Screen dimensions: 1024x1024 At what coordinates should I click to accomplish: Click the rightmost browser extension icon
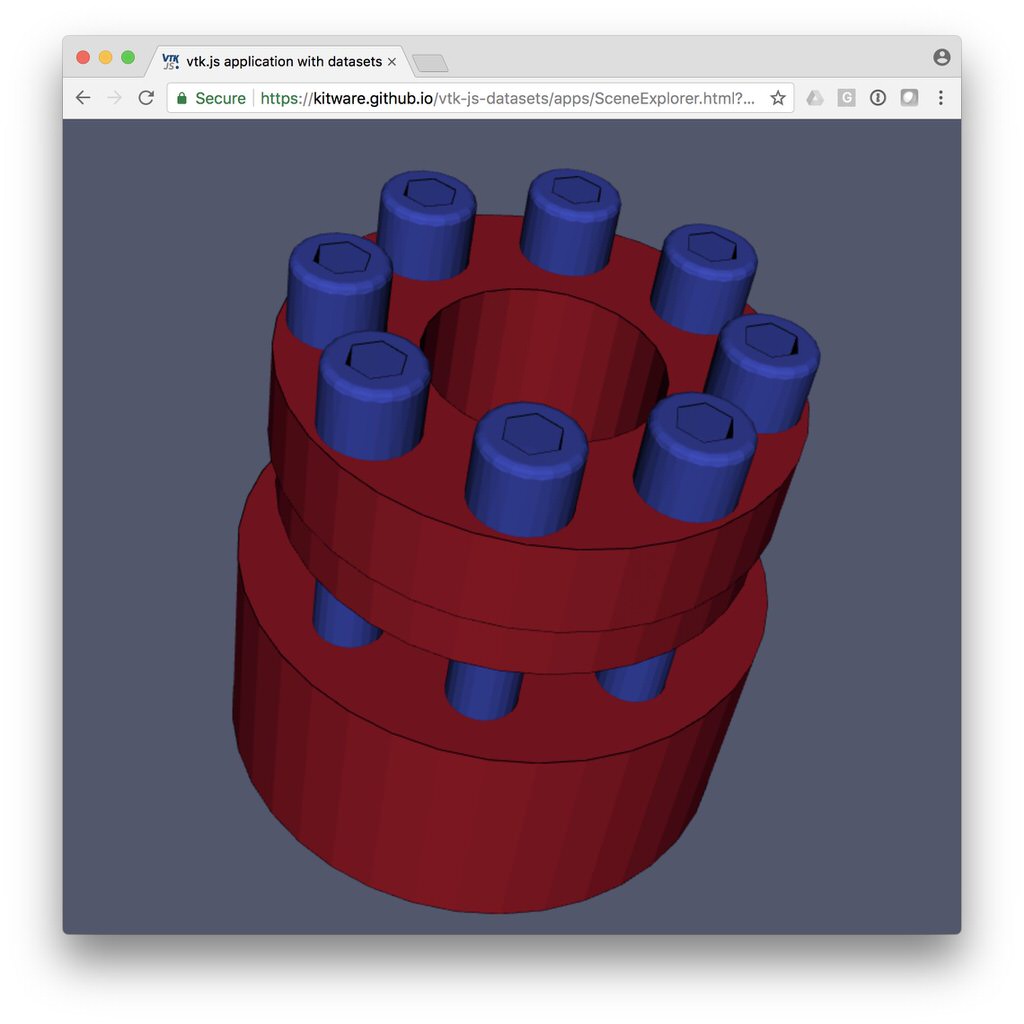pyautogui.click(x=908, y=98)
